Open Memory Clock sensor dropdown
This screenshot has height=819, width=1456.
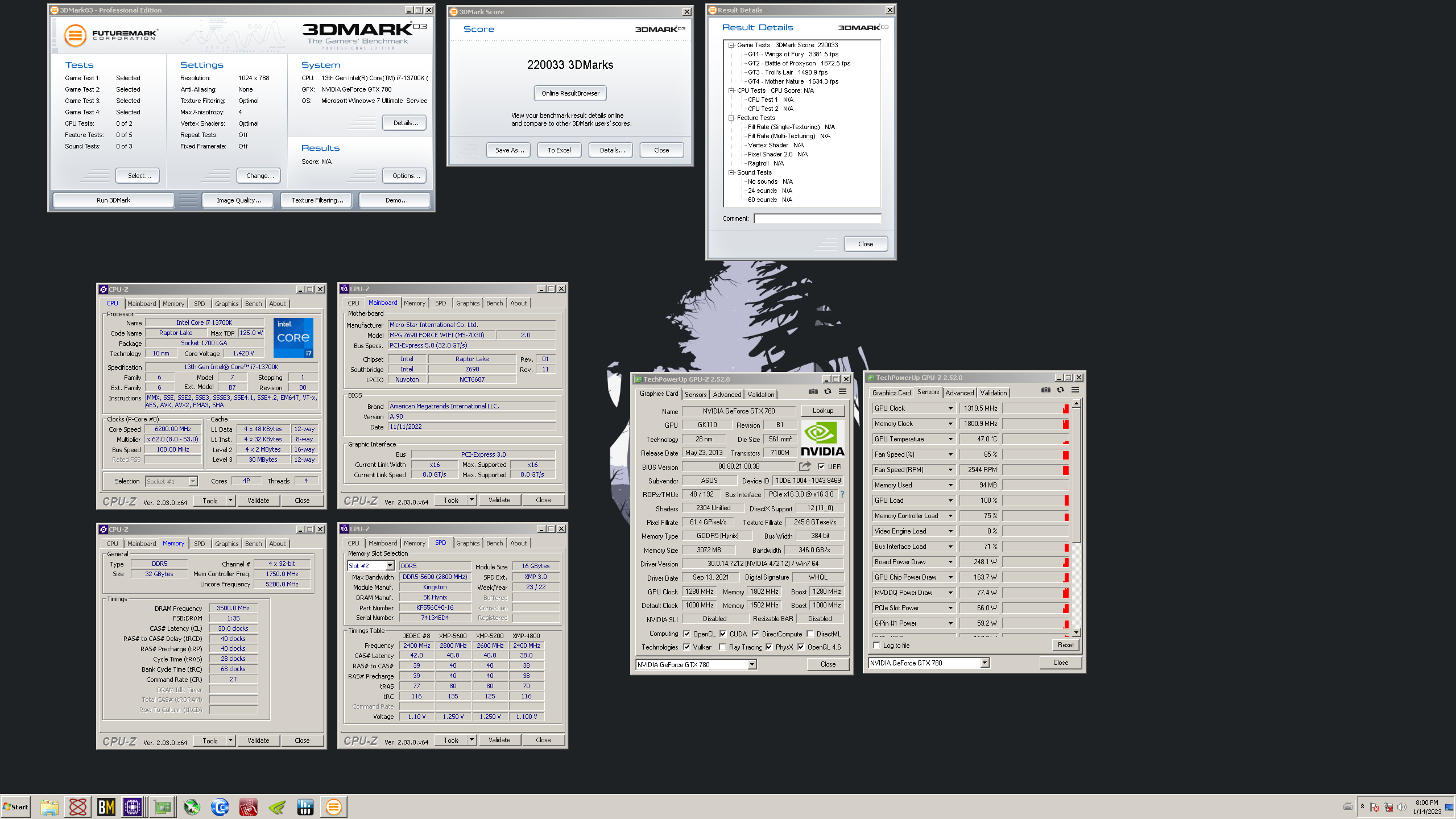[x=950, y=424]
